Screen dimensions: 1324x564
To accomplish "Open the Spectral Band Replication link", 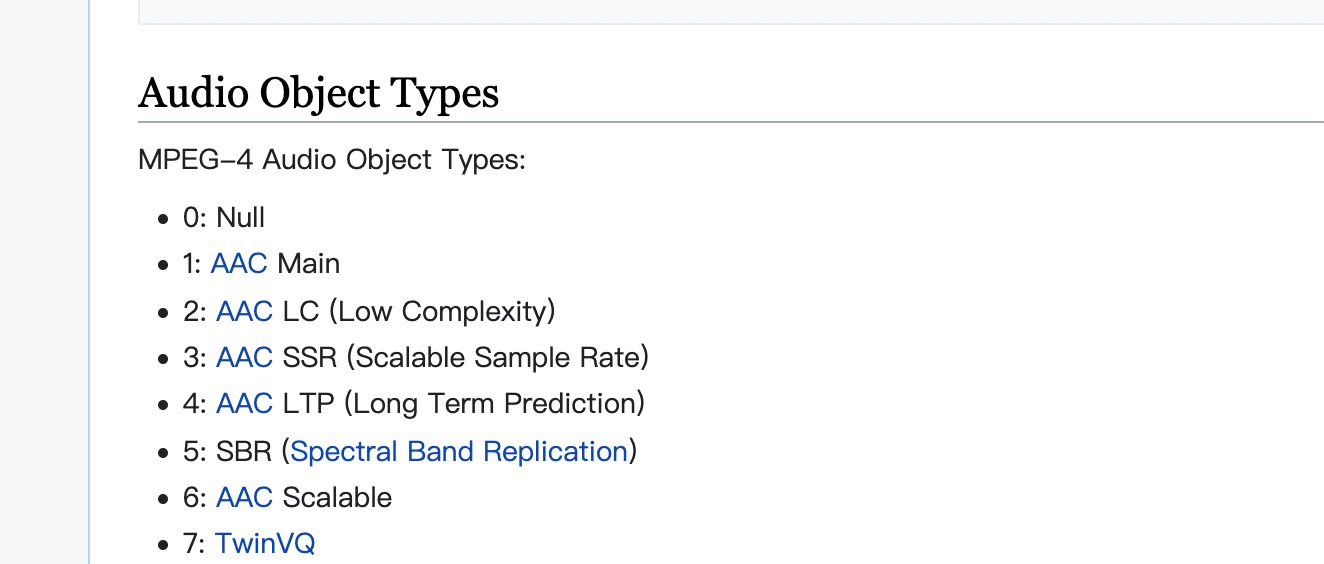I will [459, 451].
